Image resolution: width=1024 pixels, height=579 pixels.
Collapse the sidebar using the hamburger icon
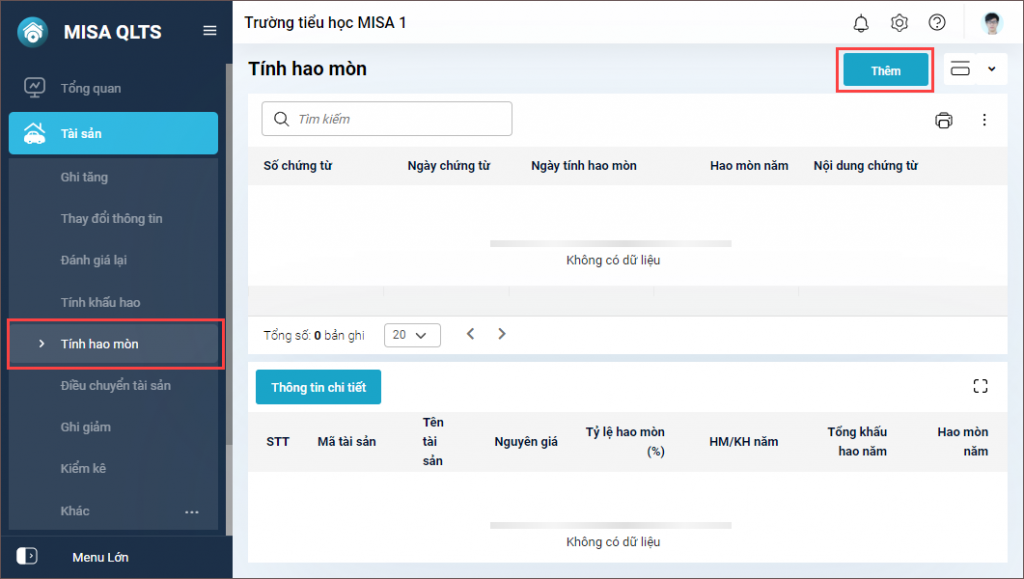tap(209, 30)
